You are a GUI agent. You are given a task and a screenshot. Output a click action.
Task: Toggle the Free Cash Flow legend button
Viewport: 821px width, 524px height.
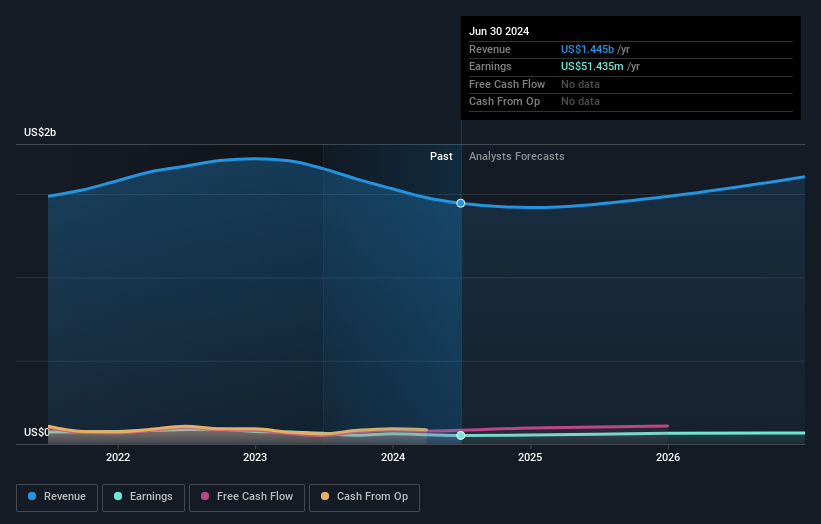coord(247,497)
